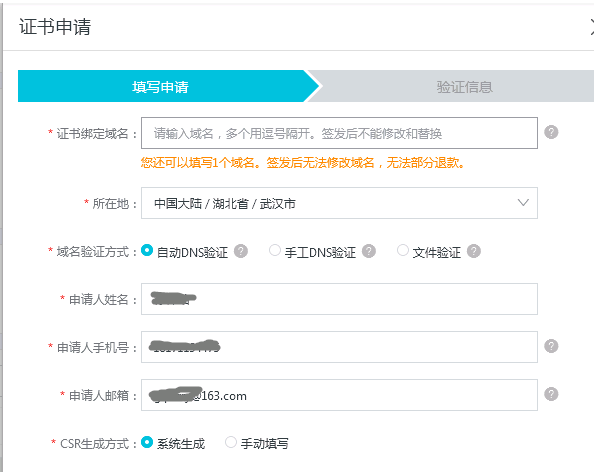
Task: Click help icon next to 手工DNS验证
Action: 369,251
